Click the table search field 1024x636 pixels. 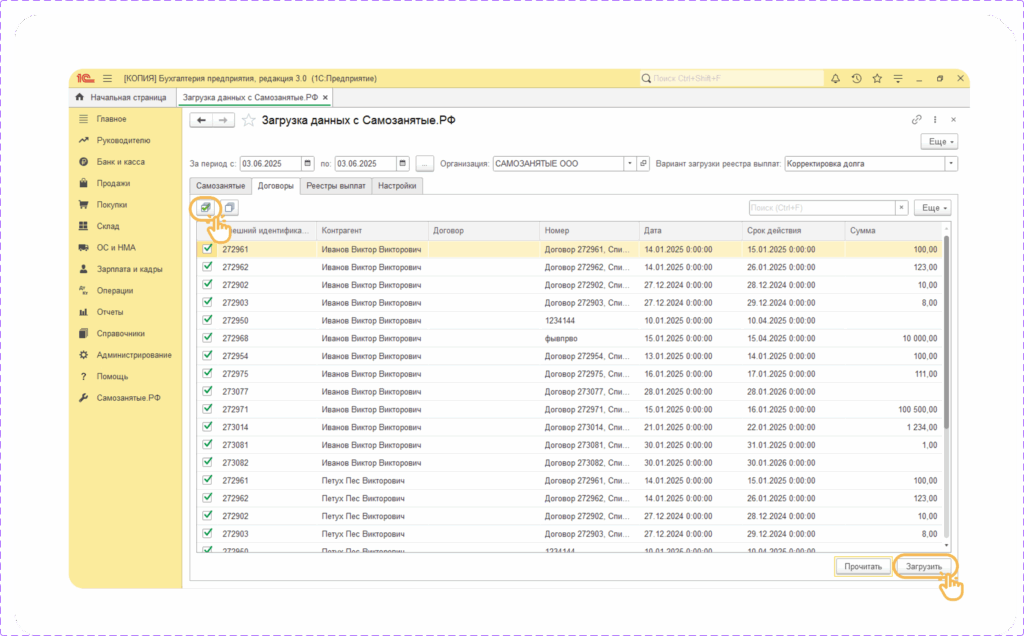pyautogui.click(x=820, y=208)
